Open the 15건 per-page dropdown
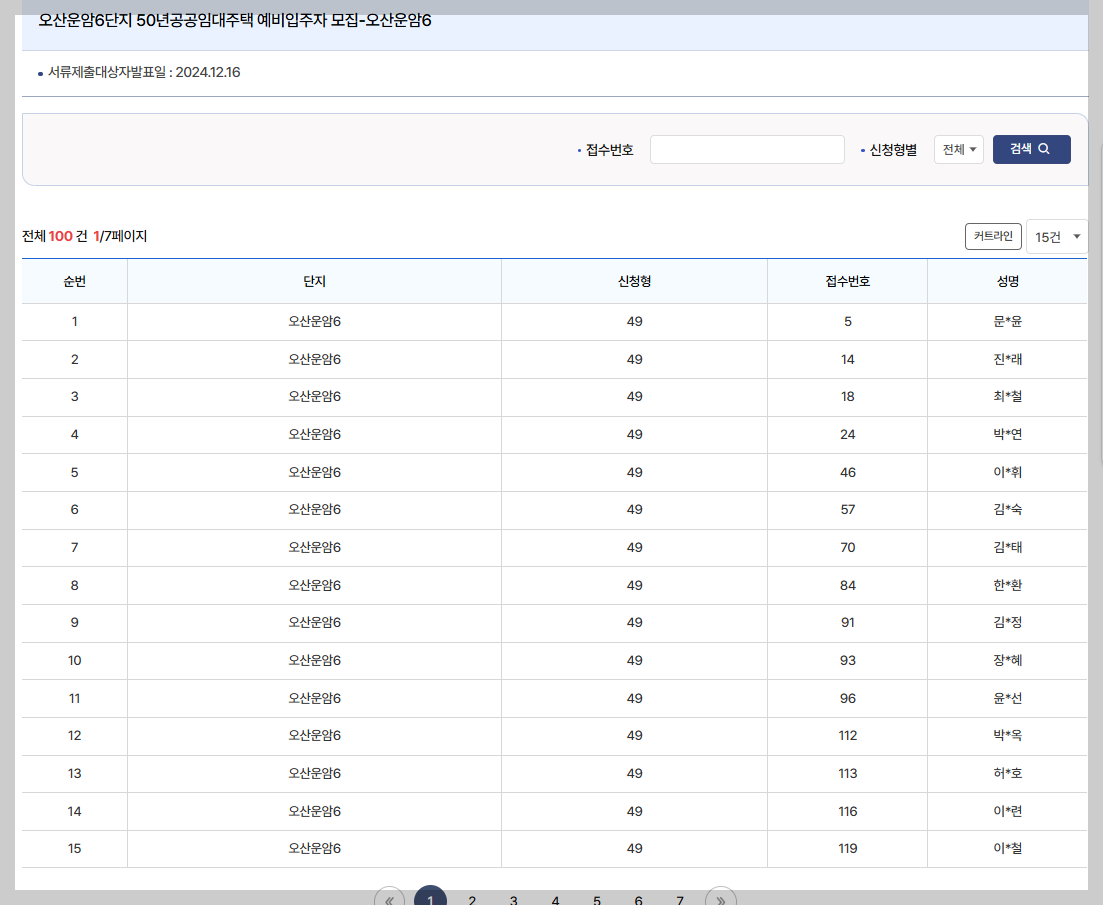Viewport: 1103px width, 905px height. click(1057, 237)
